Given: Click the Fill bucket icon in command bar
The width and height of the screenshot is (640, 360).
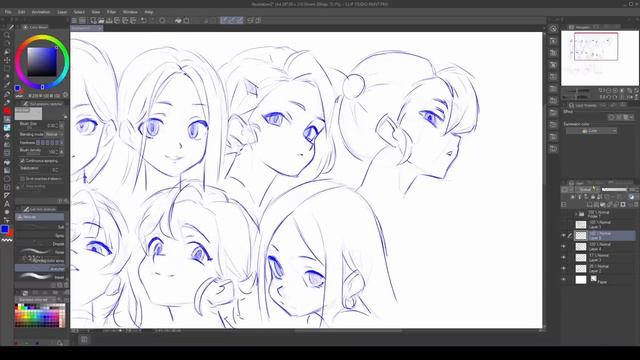Looking at the screenshot, I should click(178, 20).
